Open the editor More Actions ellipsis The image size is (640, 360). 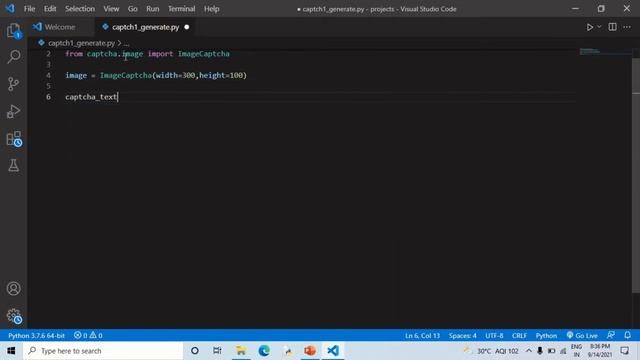tap(627, 27)
